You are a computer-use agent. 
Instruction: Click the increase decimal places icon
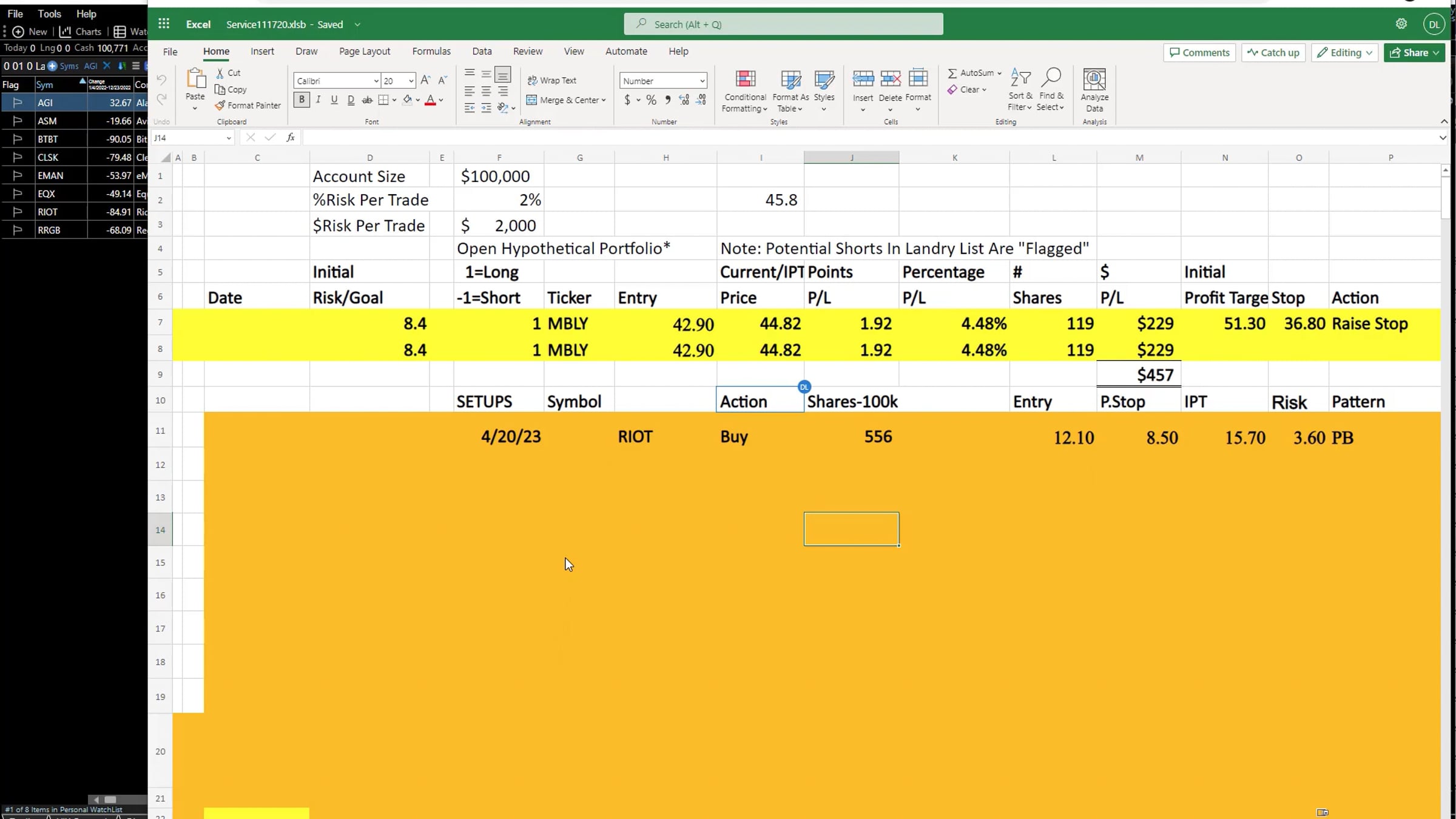click(x=684, y=100)
